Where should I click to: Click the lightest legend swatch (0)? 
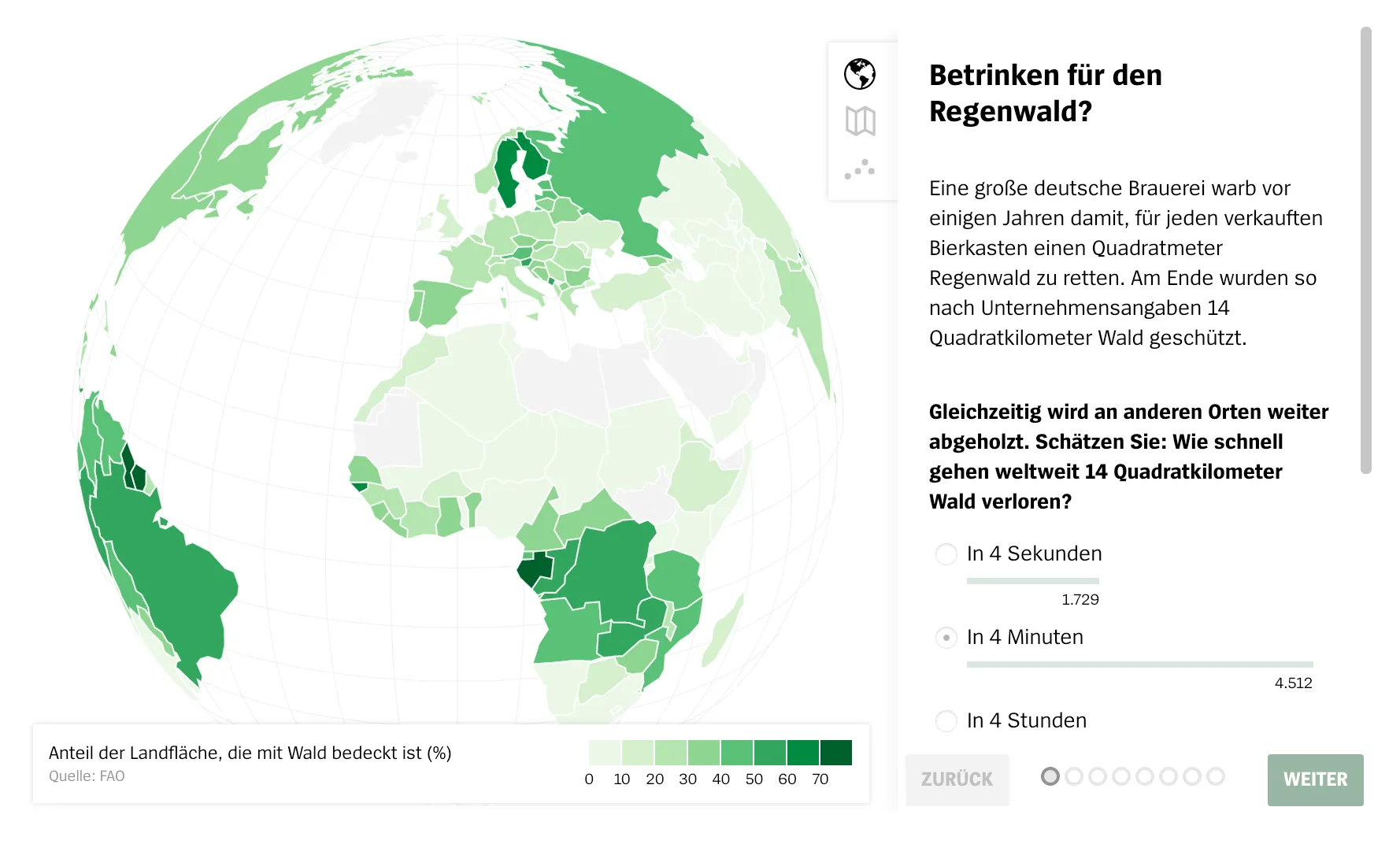[605, 752]
